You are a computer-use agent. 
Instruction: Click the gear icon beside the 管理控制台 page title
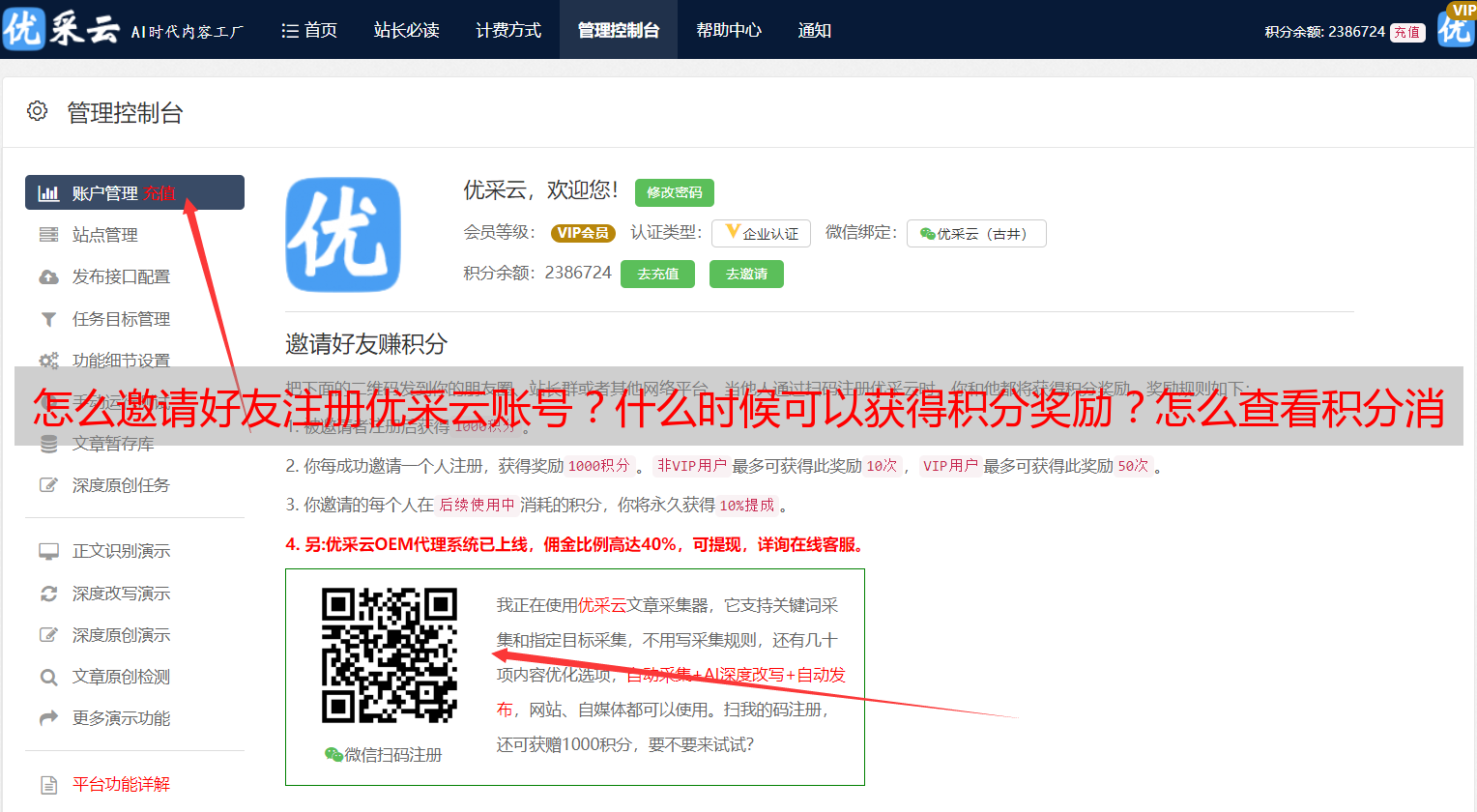pos(37,111)
